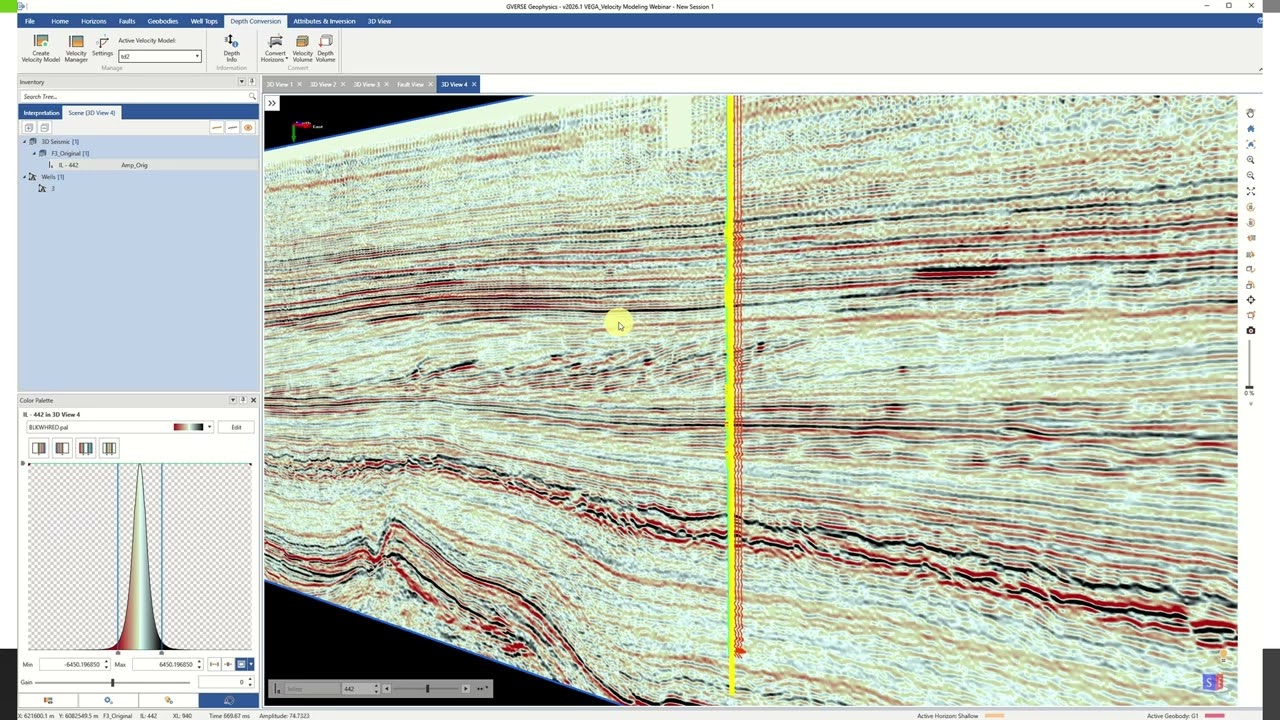This screenshot has width=1280, height=720.
Task: Pin the Inventory panel
Action: pyautogui.click(x=251, y=82)
